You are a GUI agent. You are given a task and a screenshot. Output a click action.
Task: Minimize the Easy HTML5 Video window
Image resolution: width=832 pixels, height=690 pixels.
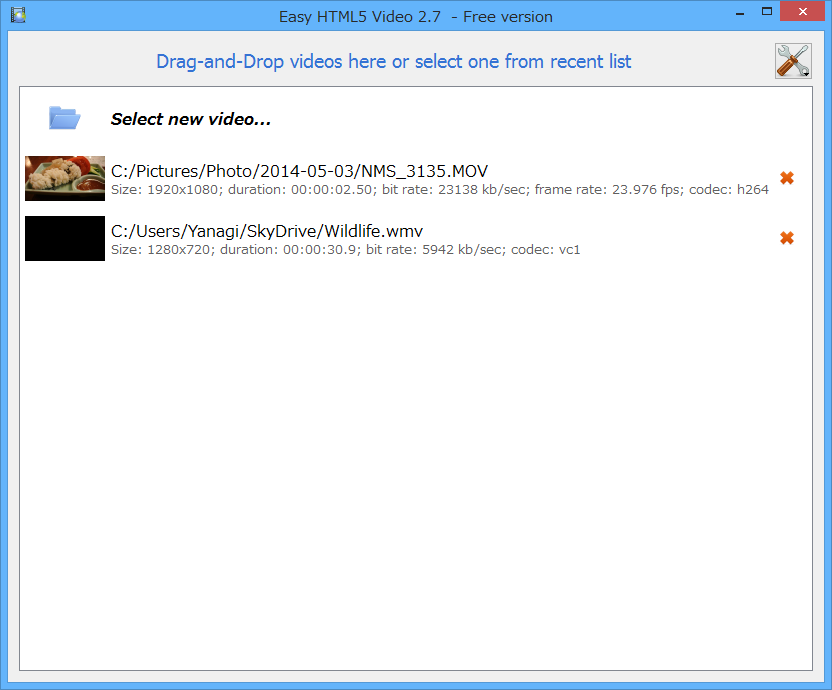738,12
